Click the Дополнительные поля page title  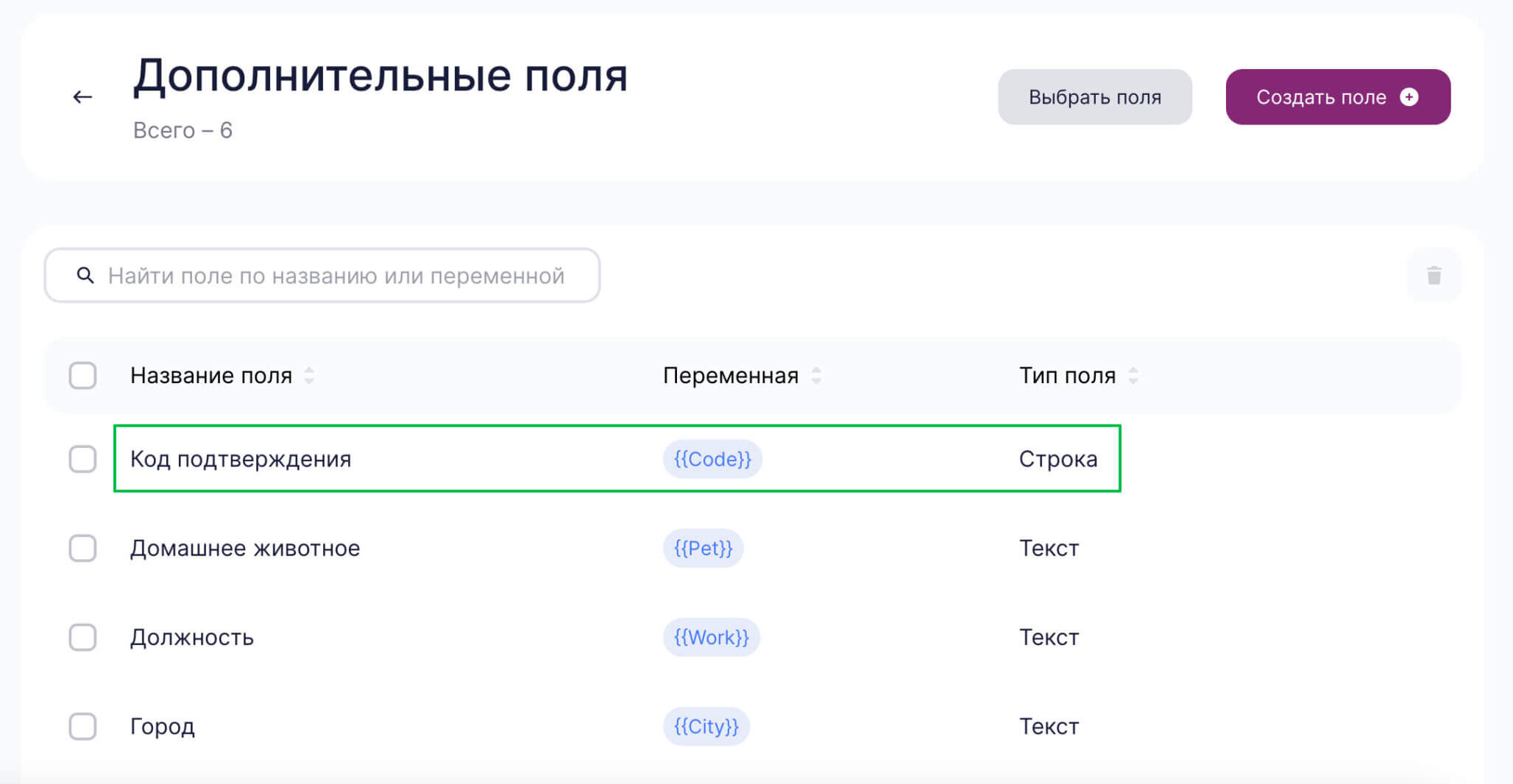click(x=380, y=76)
